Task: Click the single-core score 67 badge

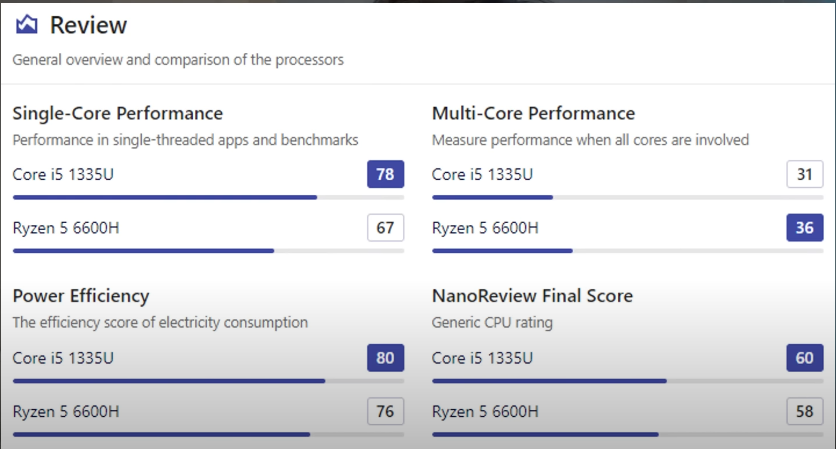Action: click(385, 228)
